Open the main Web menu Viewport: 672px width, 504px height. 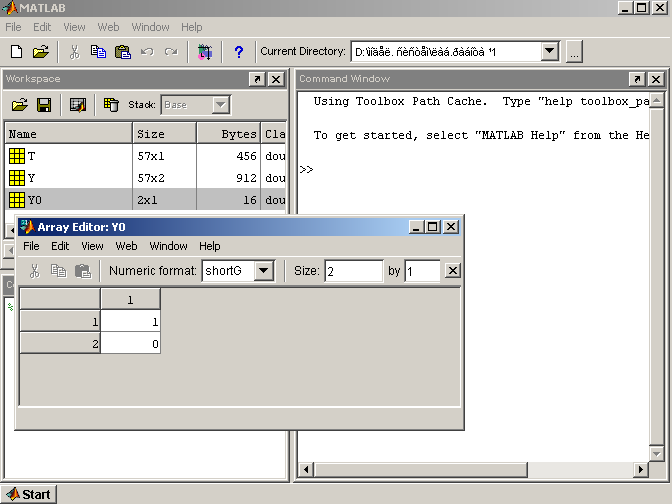click(x=108, y=27)
